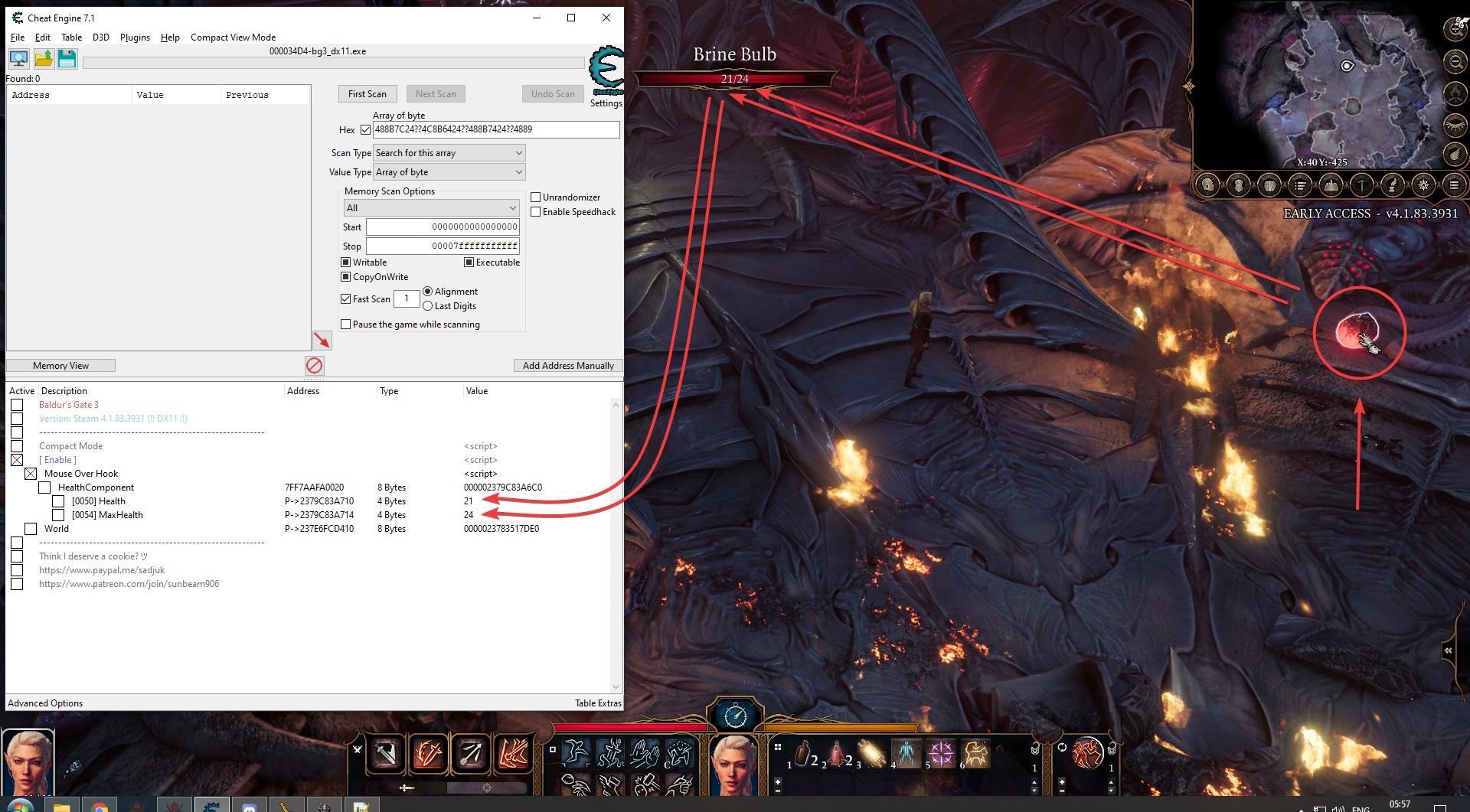Click the Fast Scan alignment value field

pos(407,299)
